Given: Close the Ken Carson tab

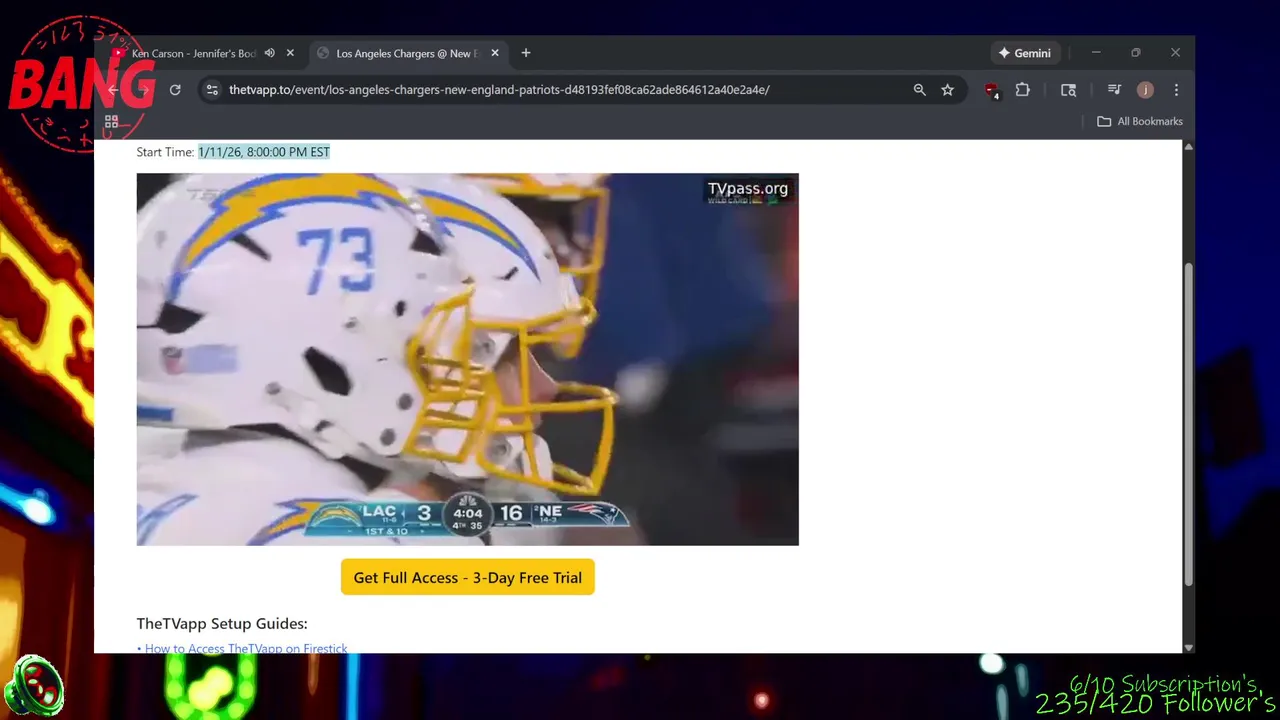Looking at the screenshot, I should (290, 53).
